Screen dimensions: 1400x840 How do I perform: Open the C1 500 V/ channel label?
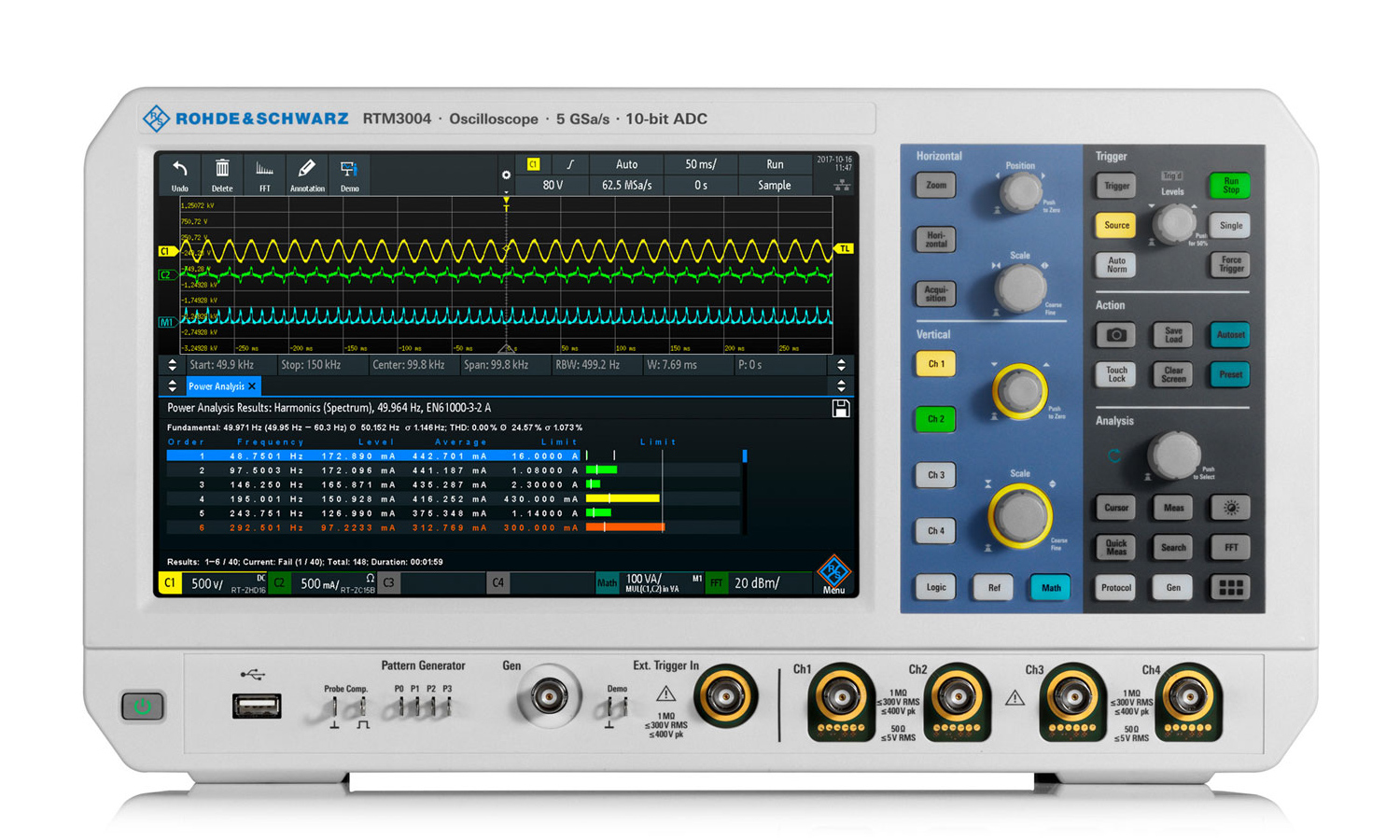click(214, 583)
